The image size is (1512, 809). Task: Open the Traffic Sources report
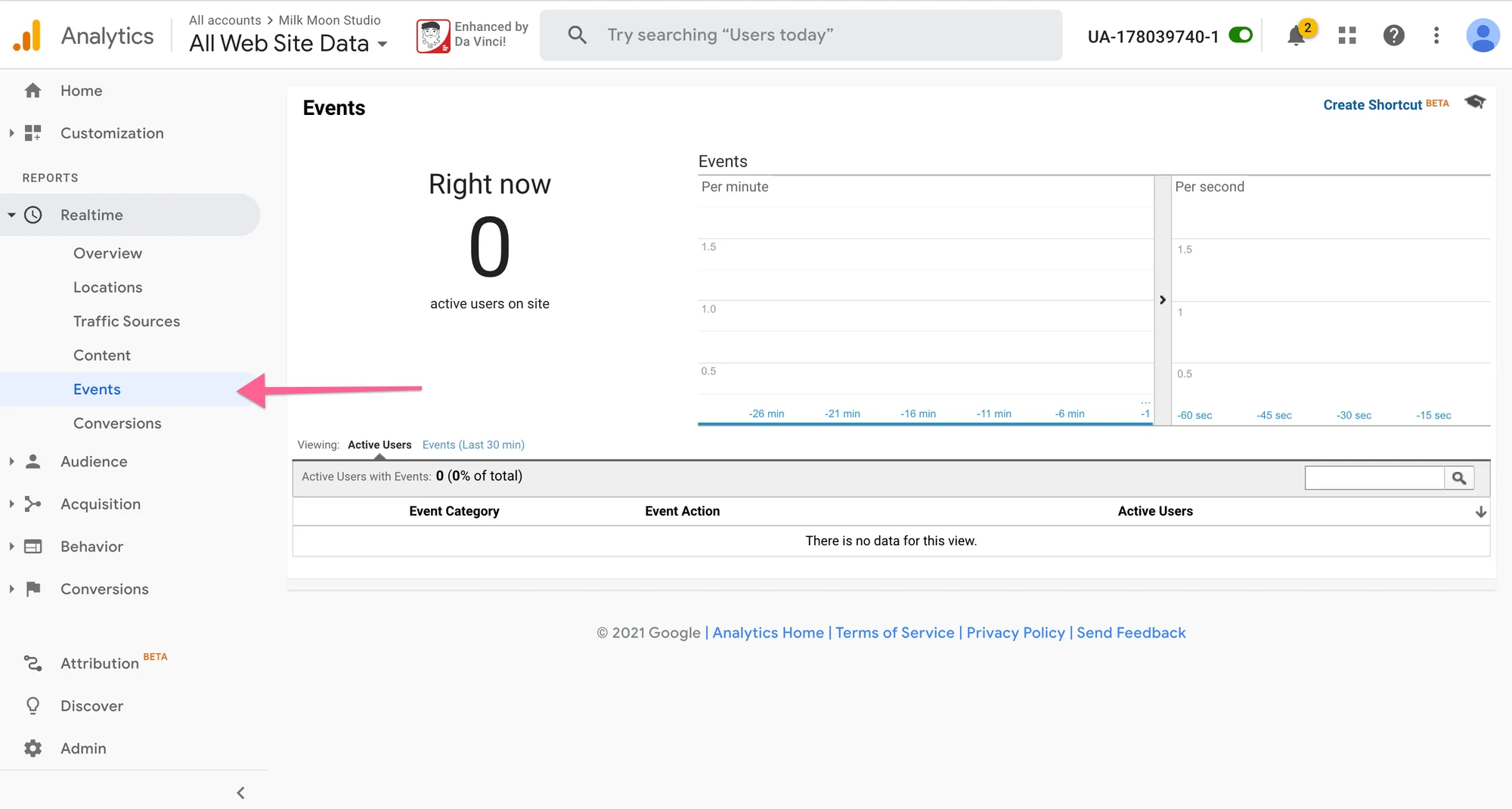(x=126, y=321)
